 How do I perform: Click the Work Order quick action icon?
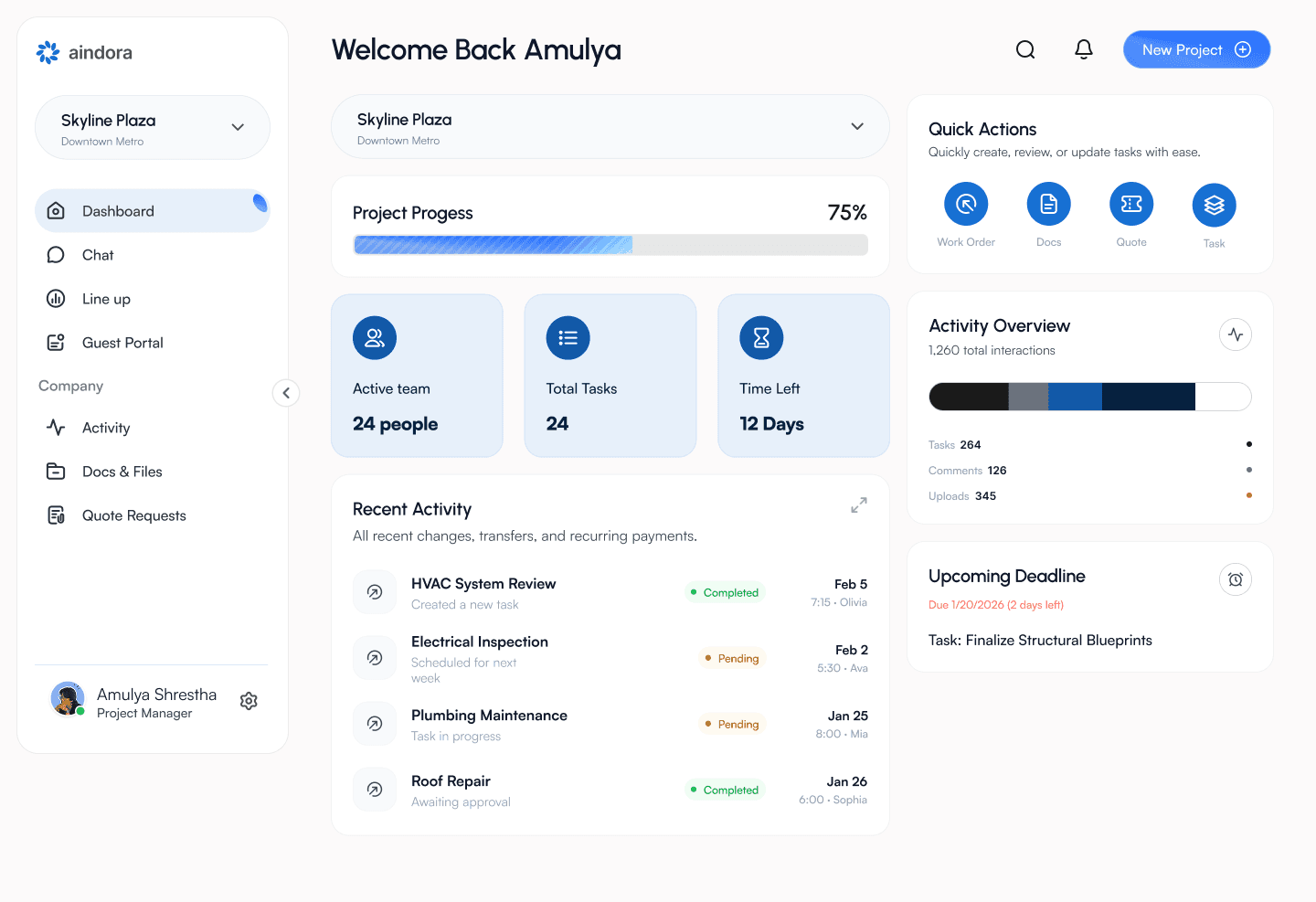(x=966, y=204)
